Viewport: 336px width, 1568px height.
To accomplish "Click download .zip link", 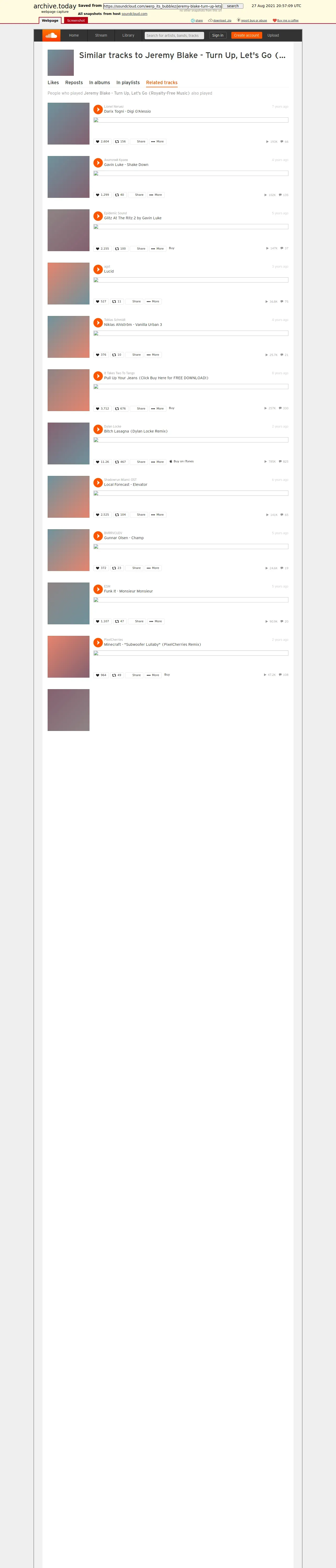I will [220, 20].
